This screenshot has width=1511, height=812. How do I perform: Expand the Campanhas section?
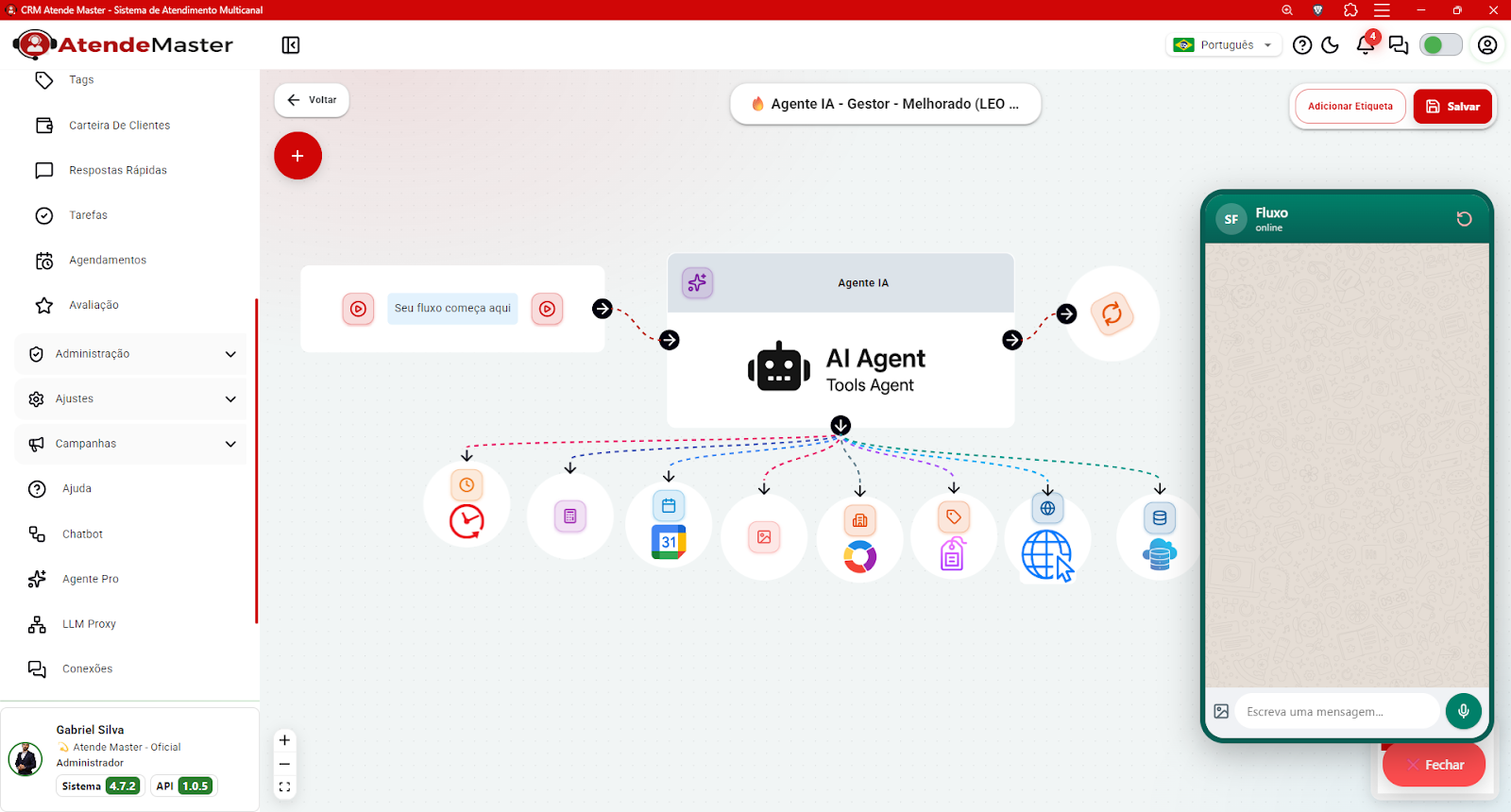coord(131,444)
